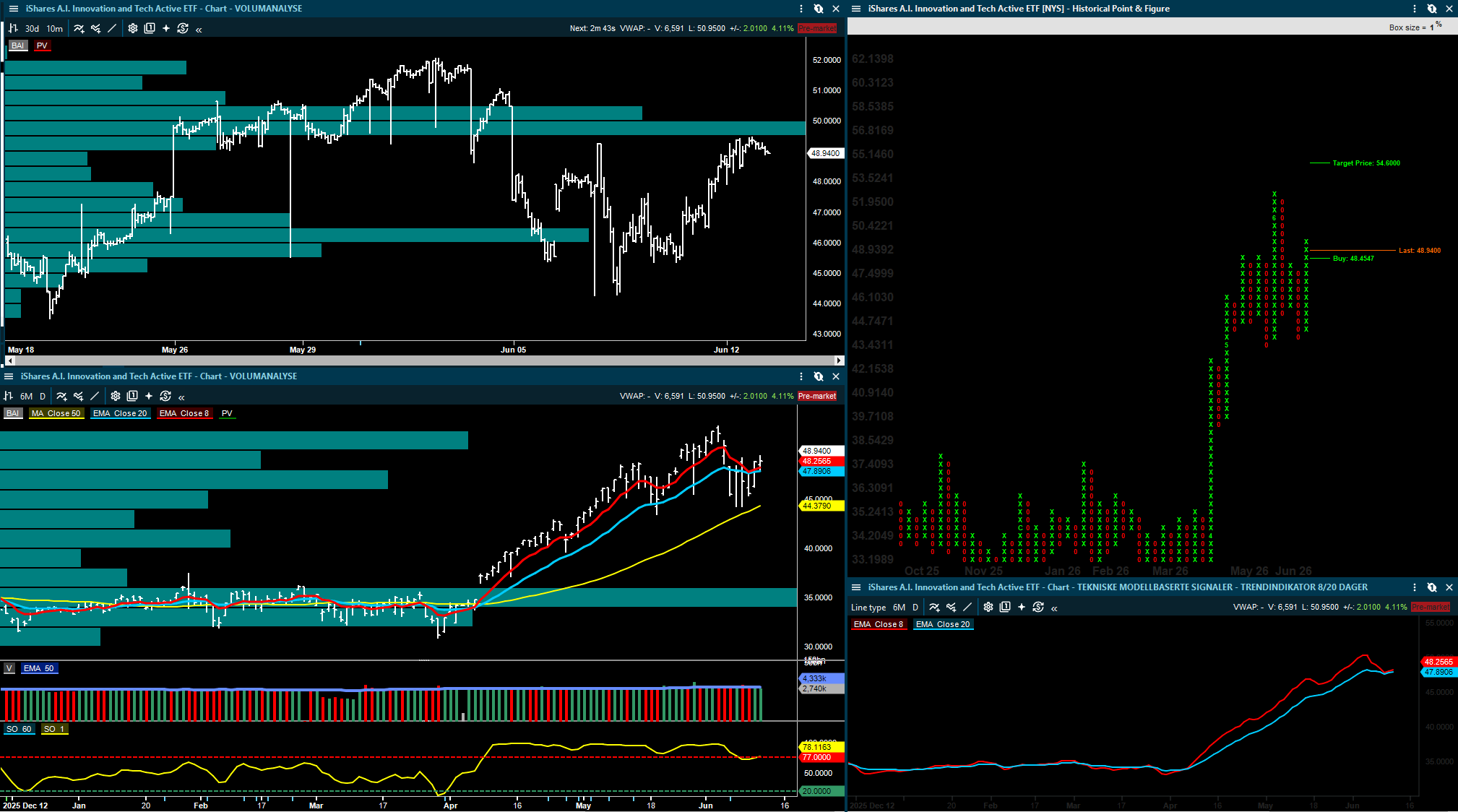Screen dimensions: 1458x812
Task: Change chart type in the 30d chart toolbar
Action: [13, 28]
